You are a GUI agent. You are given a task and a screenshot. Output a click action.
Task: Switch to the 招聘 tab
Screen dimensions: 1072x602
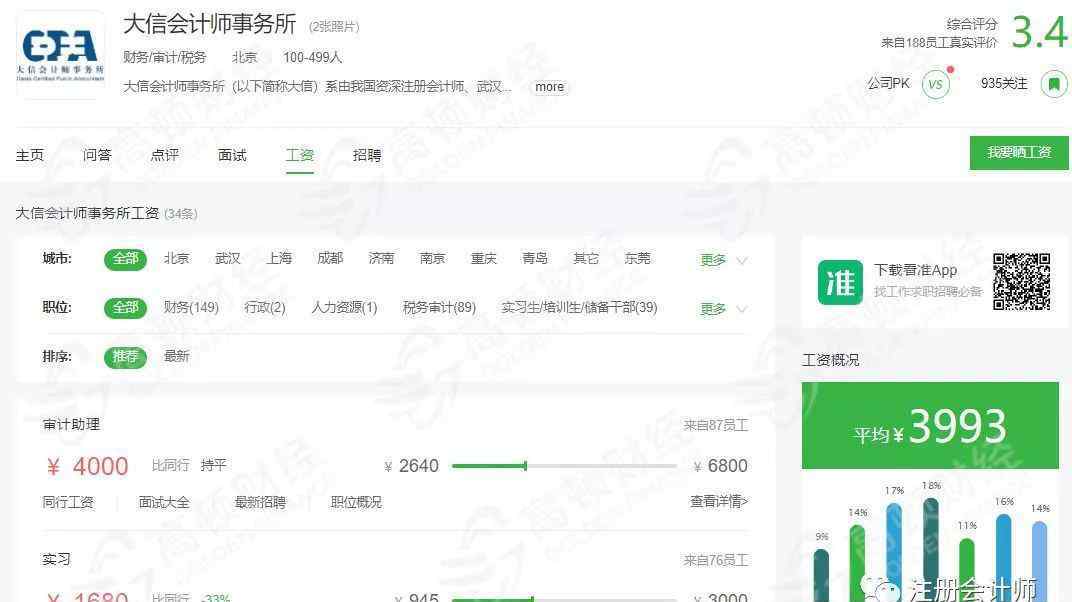367,155
